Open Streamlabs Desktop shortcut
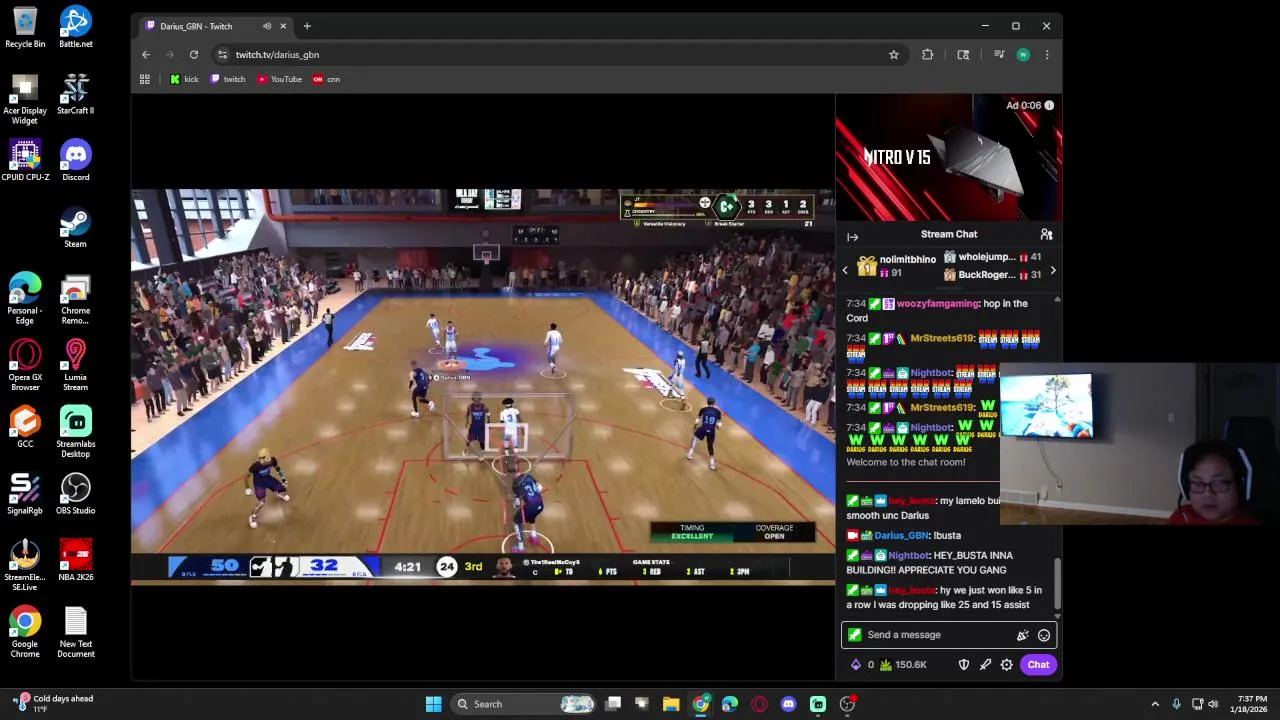The image size is (1280, 720). [x=75, y=432]
